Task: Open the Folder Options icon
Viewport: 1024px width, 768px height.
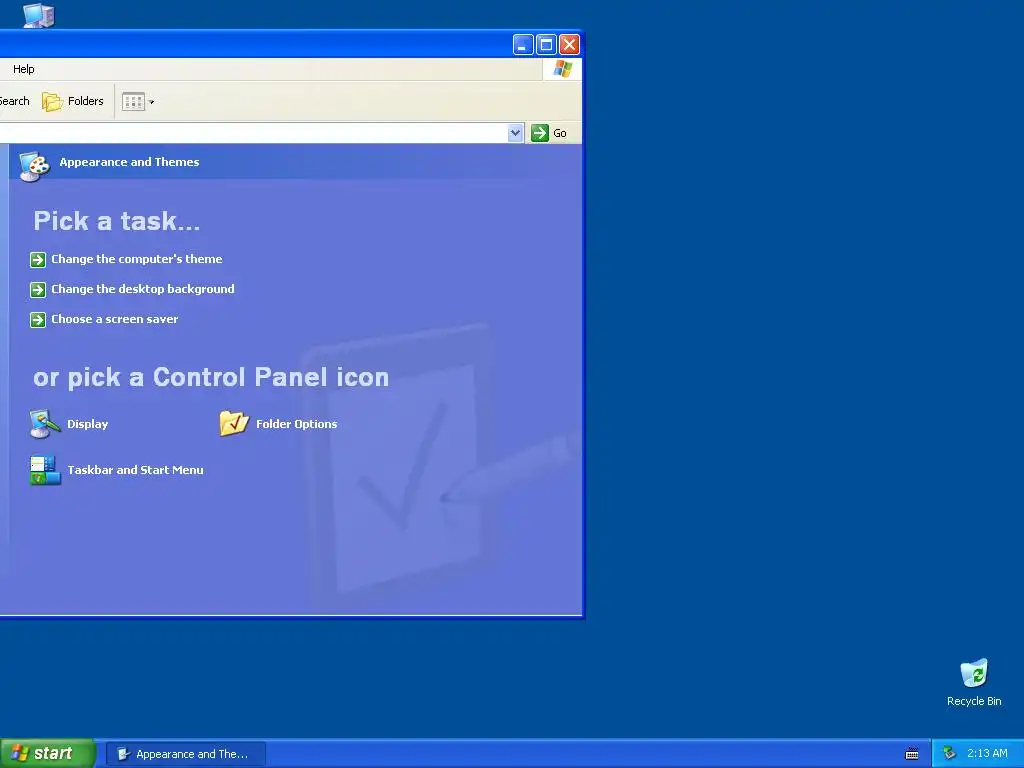Action: click(x=234, y=424)
